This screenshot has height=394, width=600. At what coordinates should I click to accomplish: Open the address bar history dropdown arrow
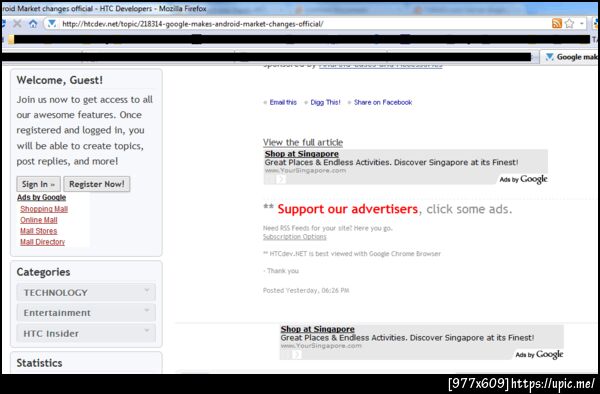pos(582,23)
